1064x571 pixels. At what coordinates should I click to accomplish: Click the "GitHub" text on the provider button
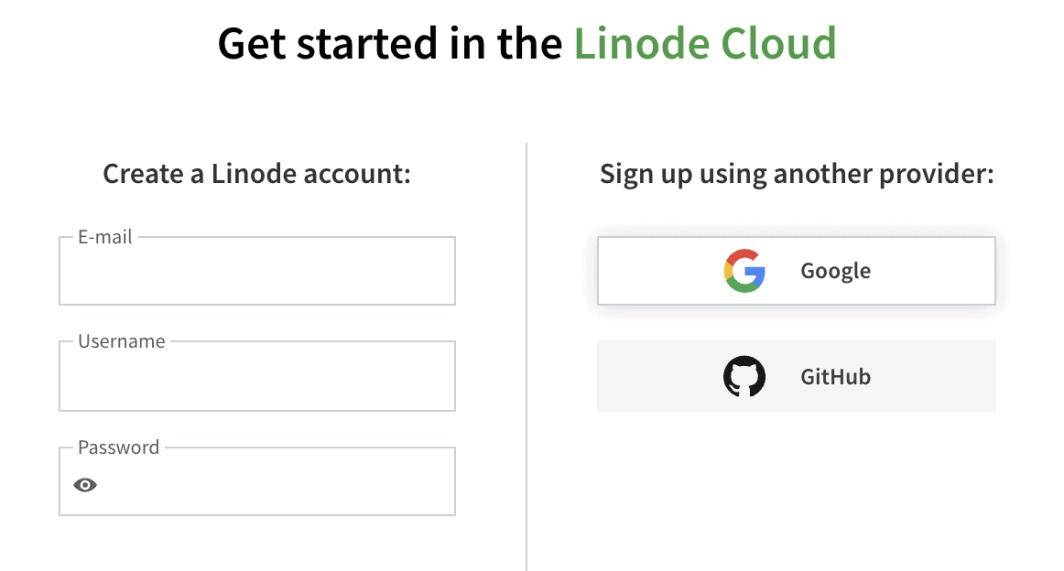pyautogui.click(x=835, y=377)
